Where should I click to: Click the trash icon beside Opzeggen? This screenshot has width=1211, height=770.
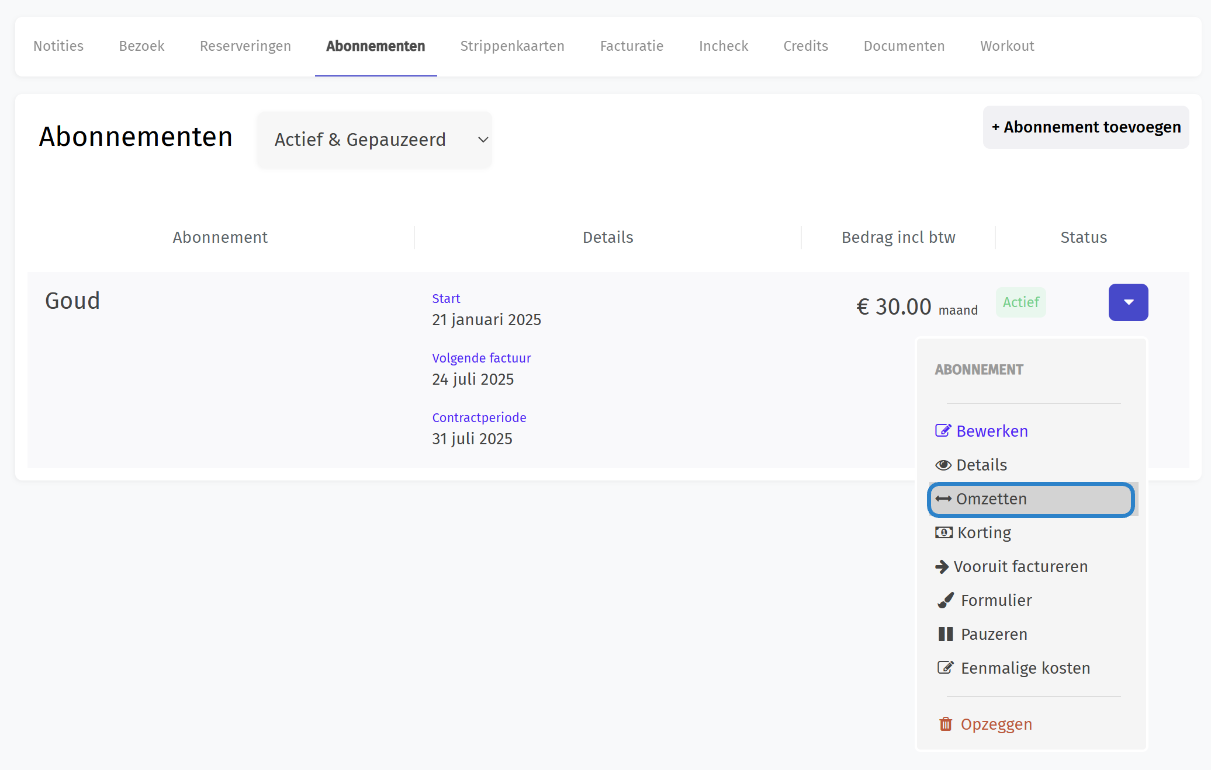point(945,725)
